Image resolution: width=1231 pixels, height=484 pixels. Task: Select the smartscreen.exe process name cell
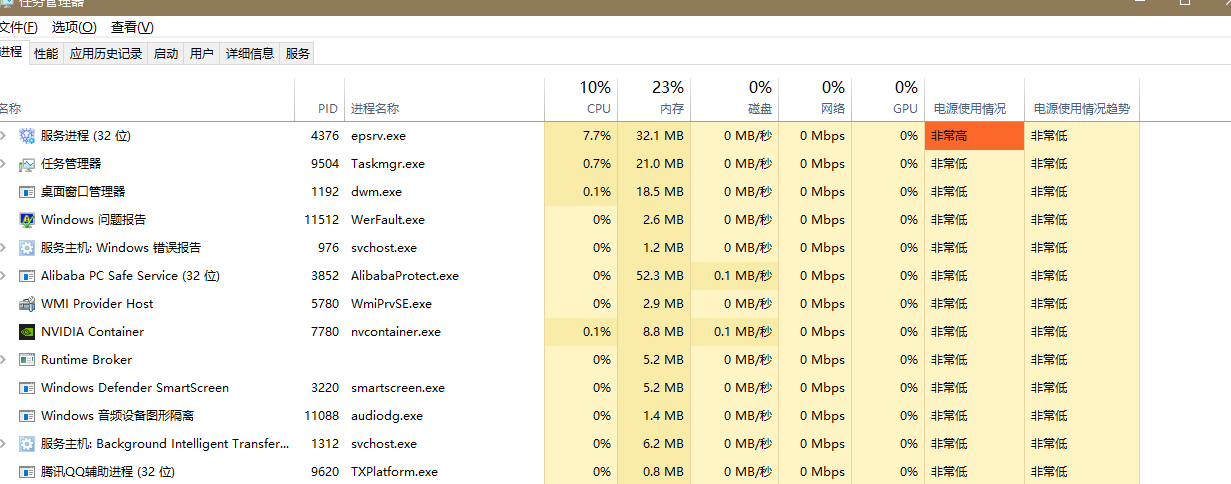(445, 388)
